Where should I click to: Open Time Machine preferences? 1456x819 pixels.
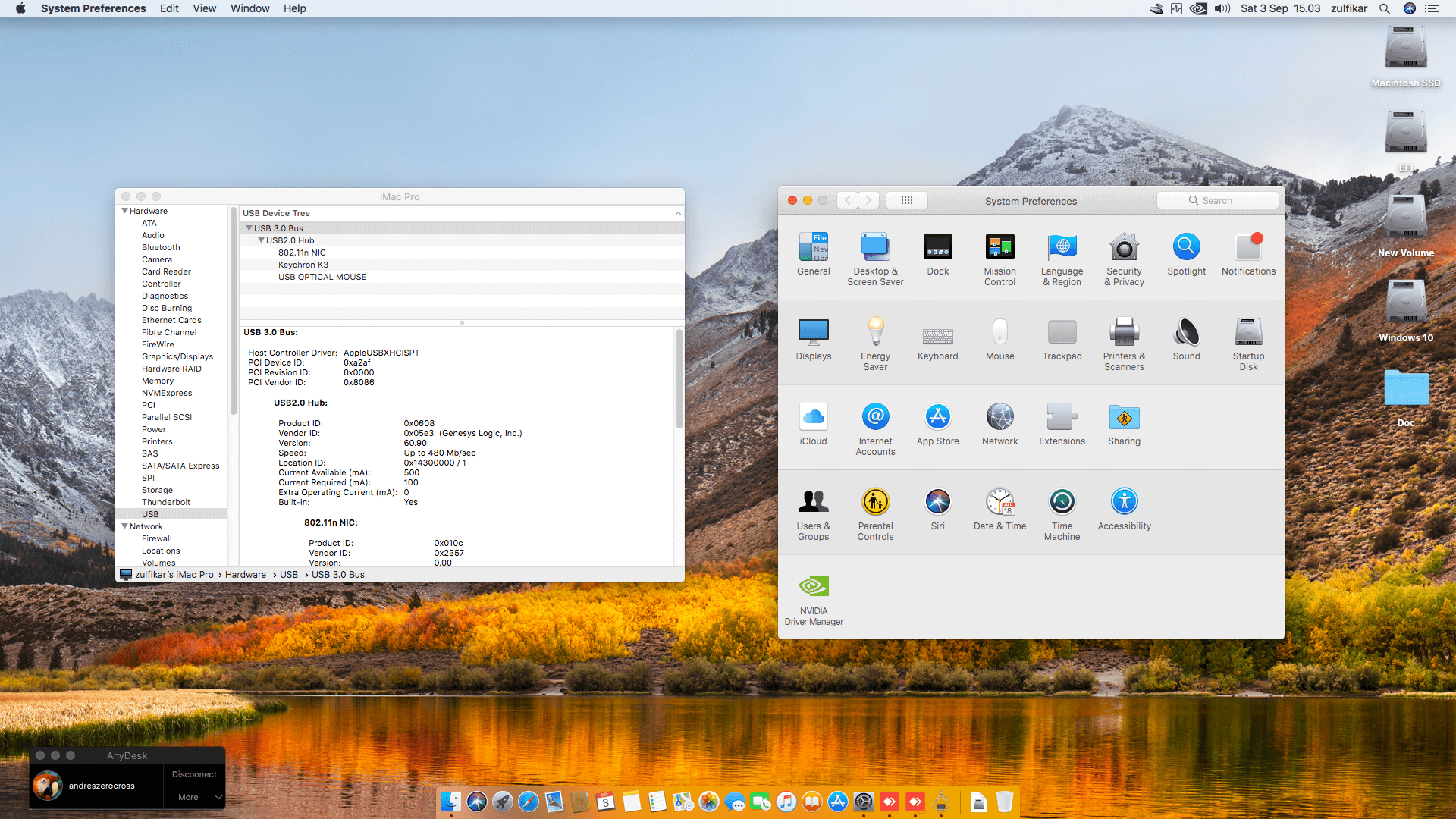click(1062, 502)
